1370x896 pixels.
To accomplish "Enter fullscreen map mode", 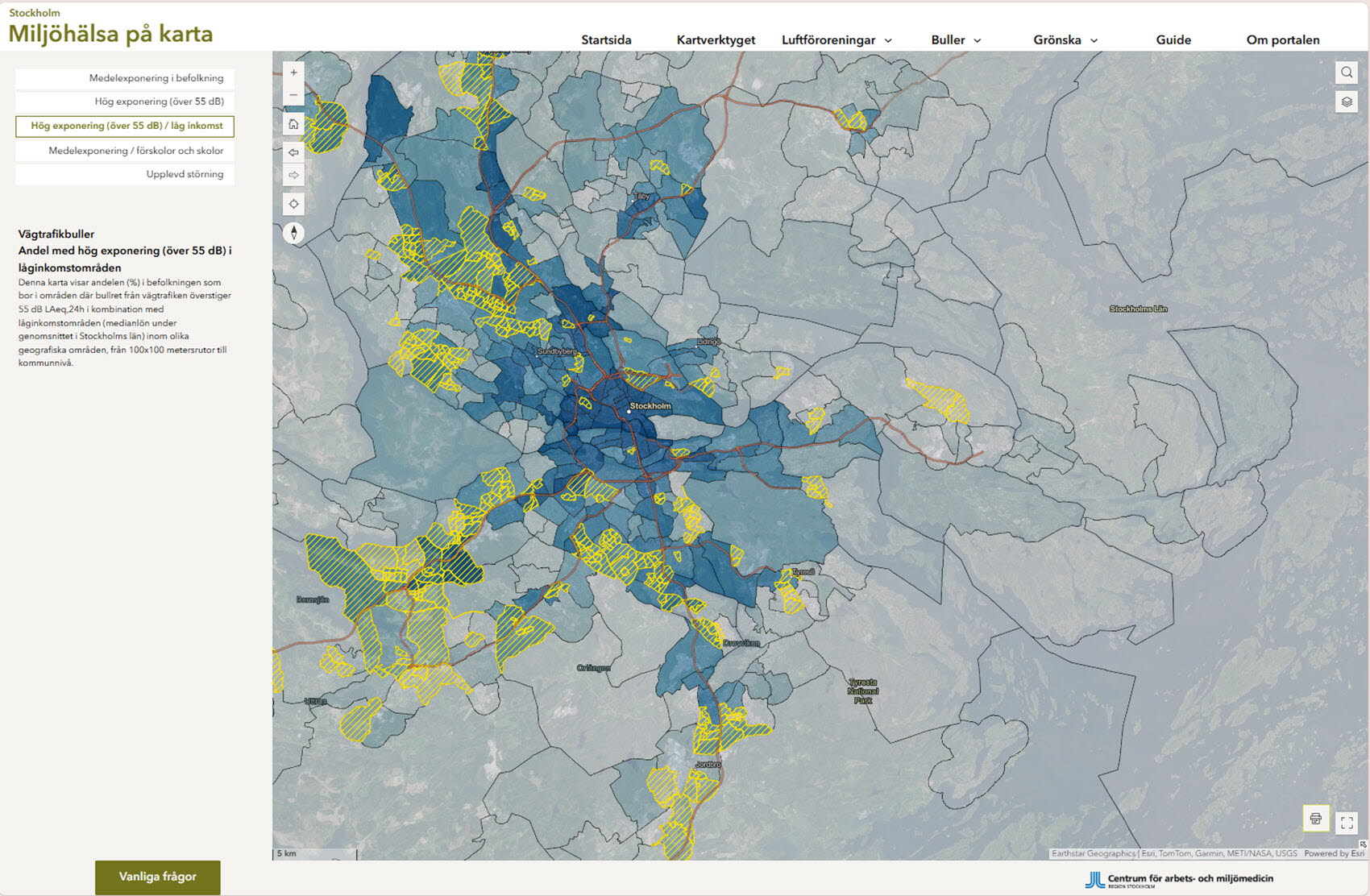I will [x=1347, y=823].
